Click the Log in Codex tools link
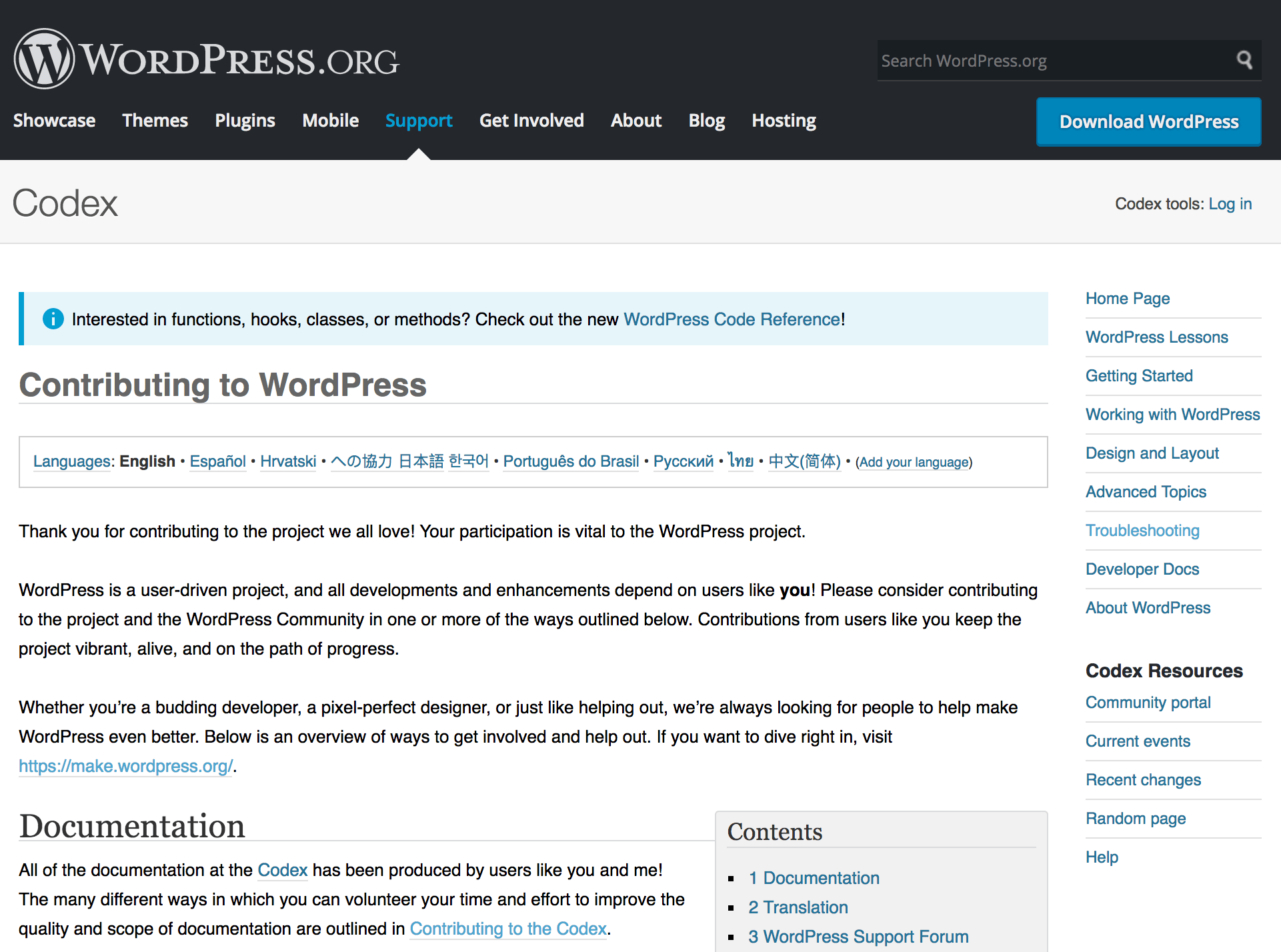The image size is (1281, 952). click(1229, 204)
